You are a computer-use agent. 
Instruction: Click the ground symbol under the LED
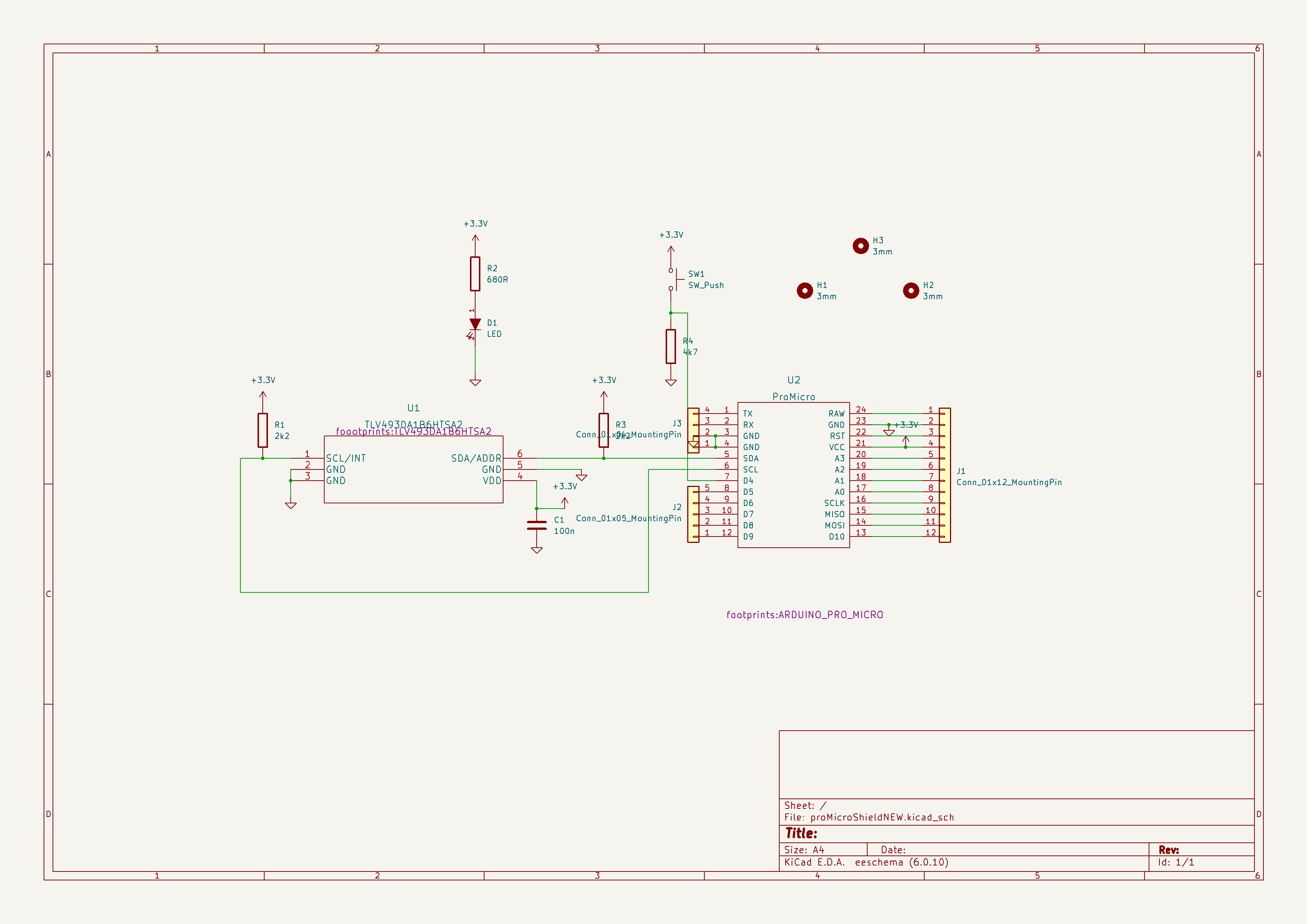coord(475,382)
